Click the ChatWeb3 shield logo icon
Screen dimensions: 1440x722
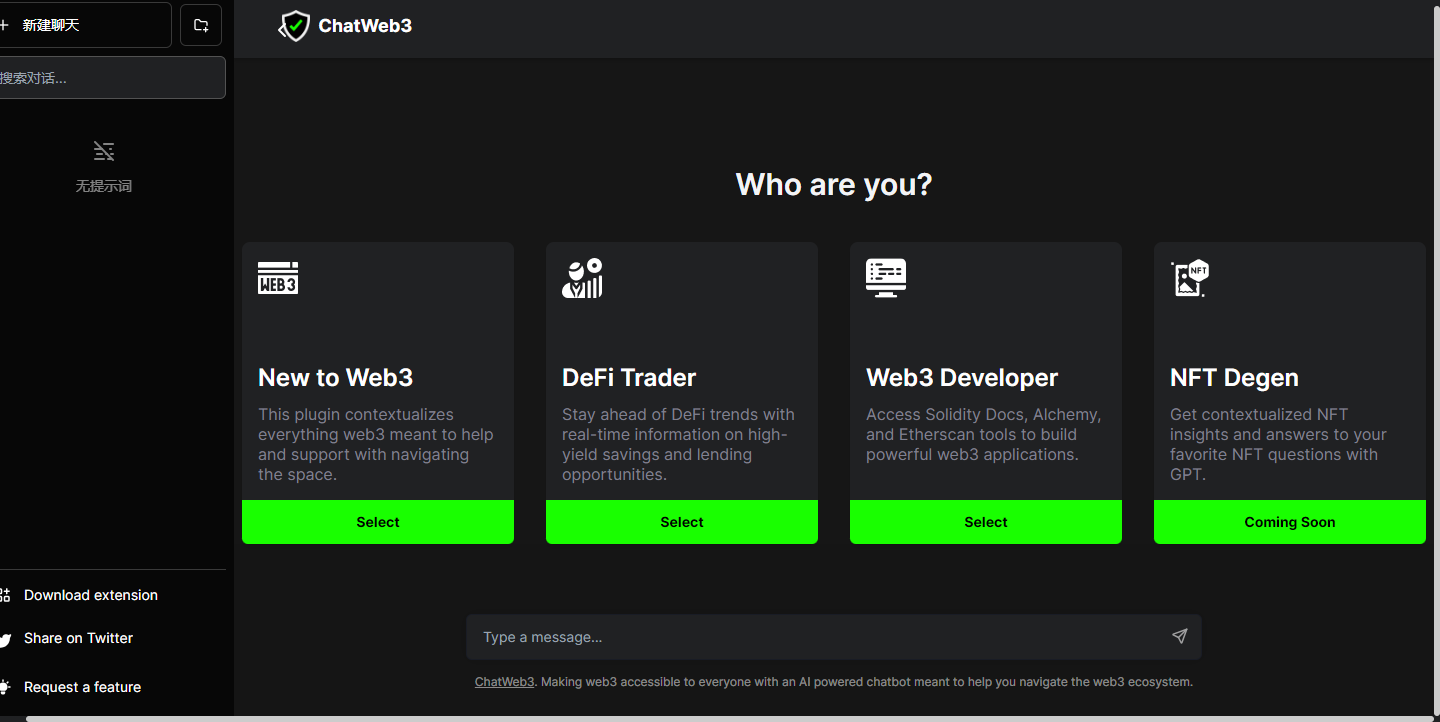click(294, 26)
